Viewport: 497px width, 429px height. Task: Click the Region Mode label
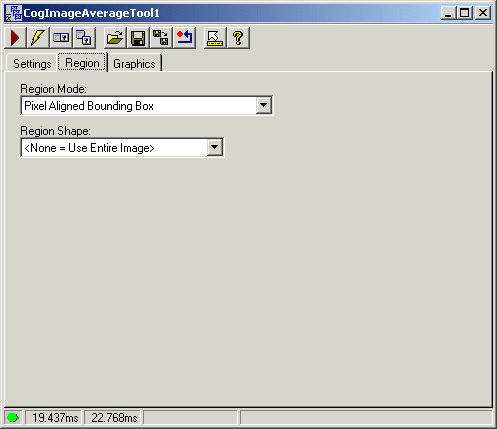point(53,89)
